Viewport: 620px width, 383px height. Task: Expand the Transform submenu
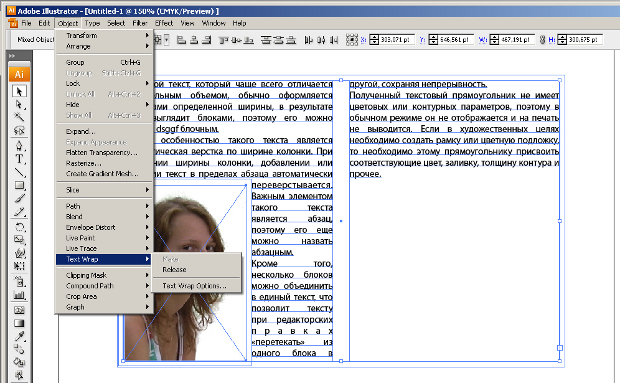104,36
